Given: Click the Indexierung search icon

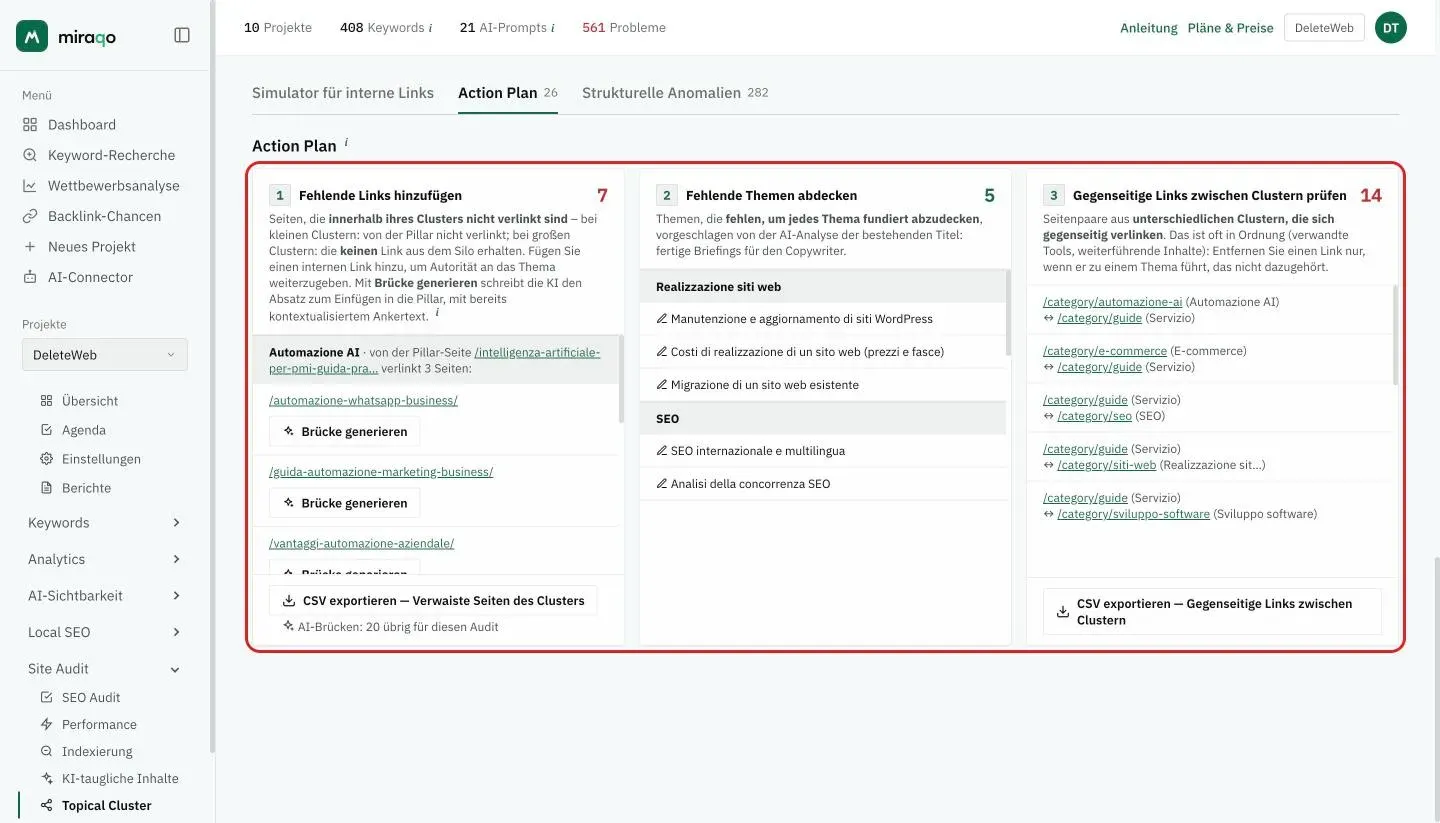Looking at the screenshot, I should click(x=46, y=751).
